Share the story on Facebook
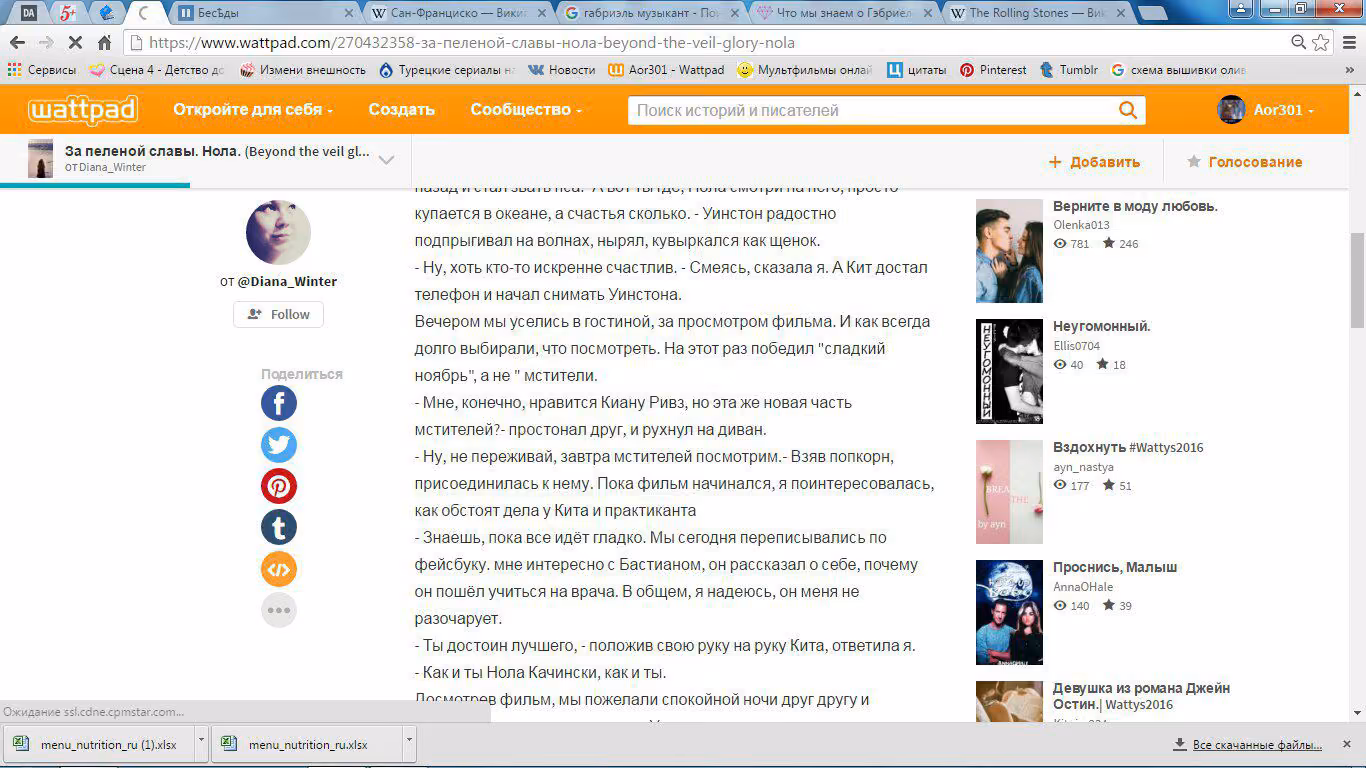The image size is (1366, 768). click(279, 403)
